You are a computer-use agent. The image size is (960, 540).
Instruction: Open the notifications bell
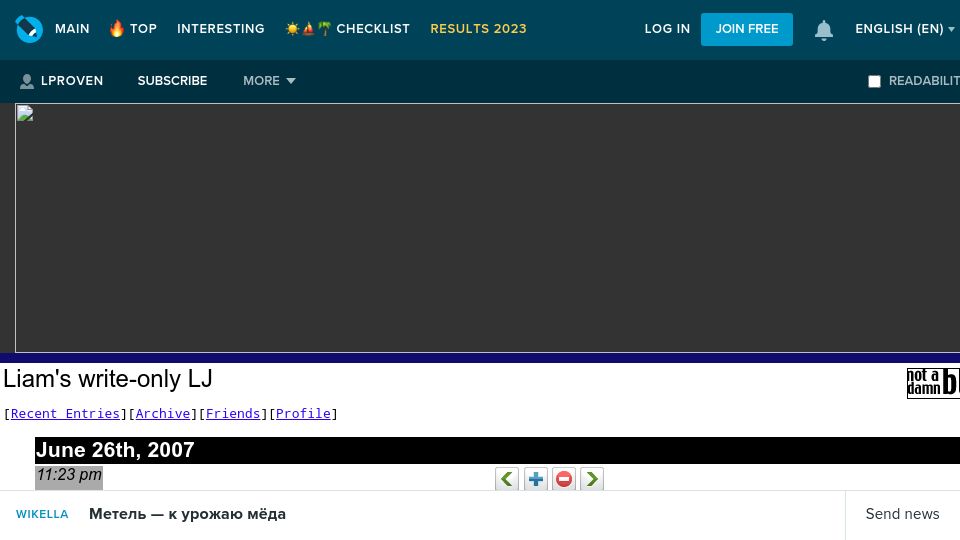(x=823, y=29)
